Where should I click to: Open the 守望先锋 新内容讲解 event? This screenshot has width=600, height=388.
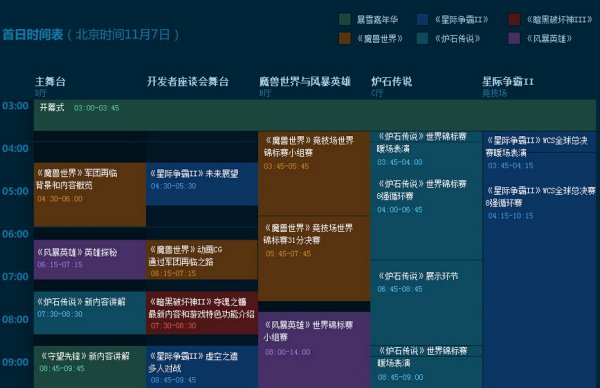click(90, 367)
